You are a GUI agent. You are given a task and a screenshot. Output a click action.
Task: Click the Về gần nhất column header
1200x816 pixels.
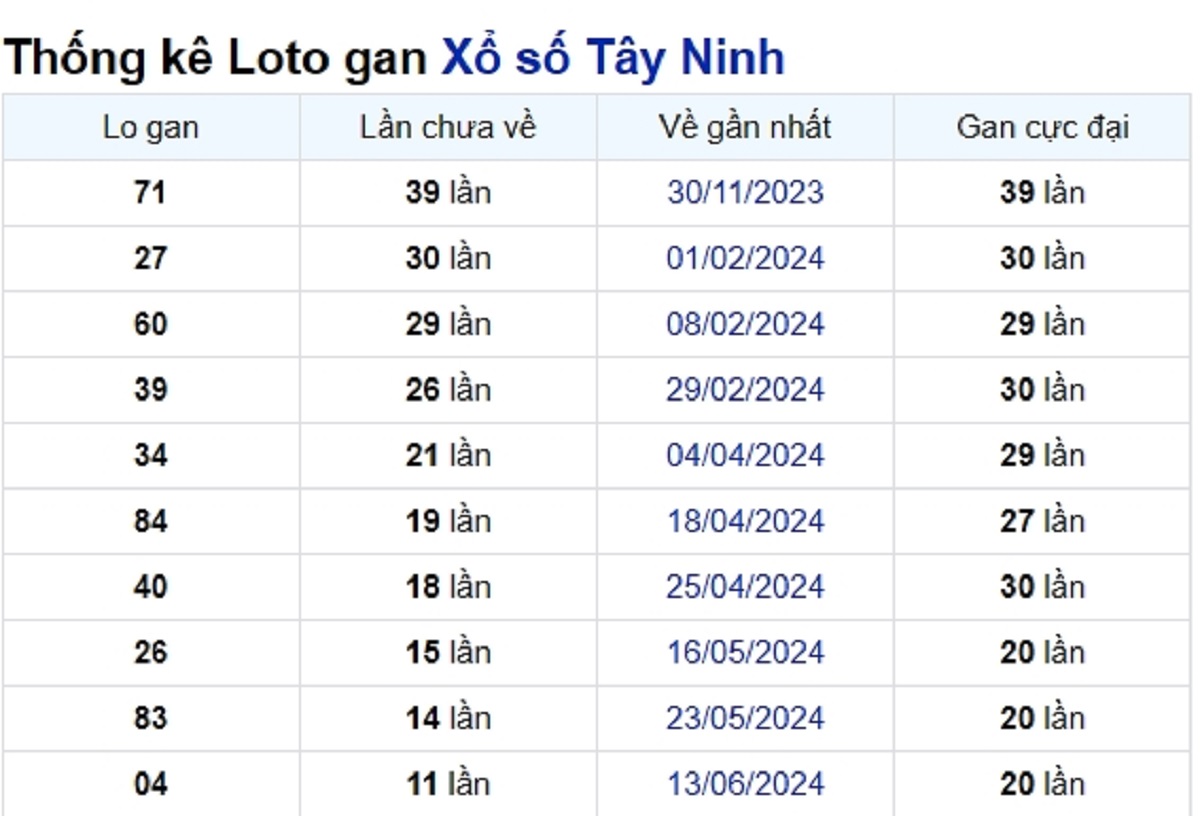tap(745, 127)
